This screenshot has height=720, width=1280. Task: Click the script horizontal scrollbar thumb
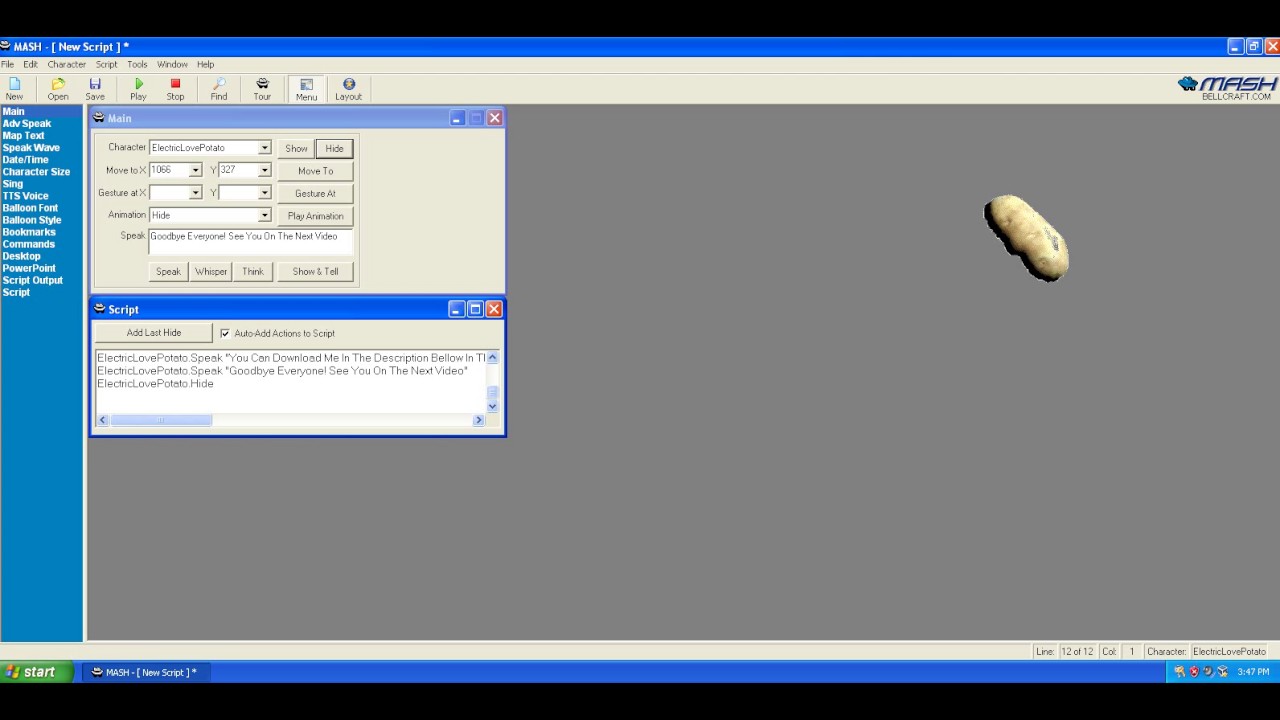tap(161, 420)
